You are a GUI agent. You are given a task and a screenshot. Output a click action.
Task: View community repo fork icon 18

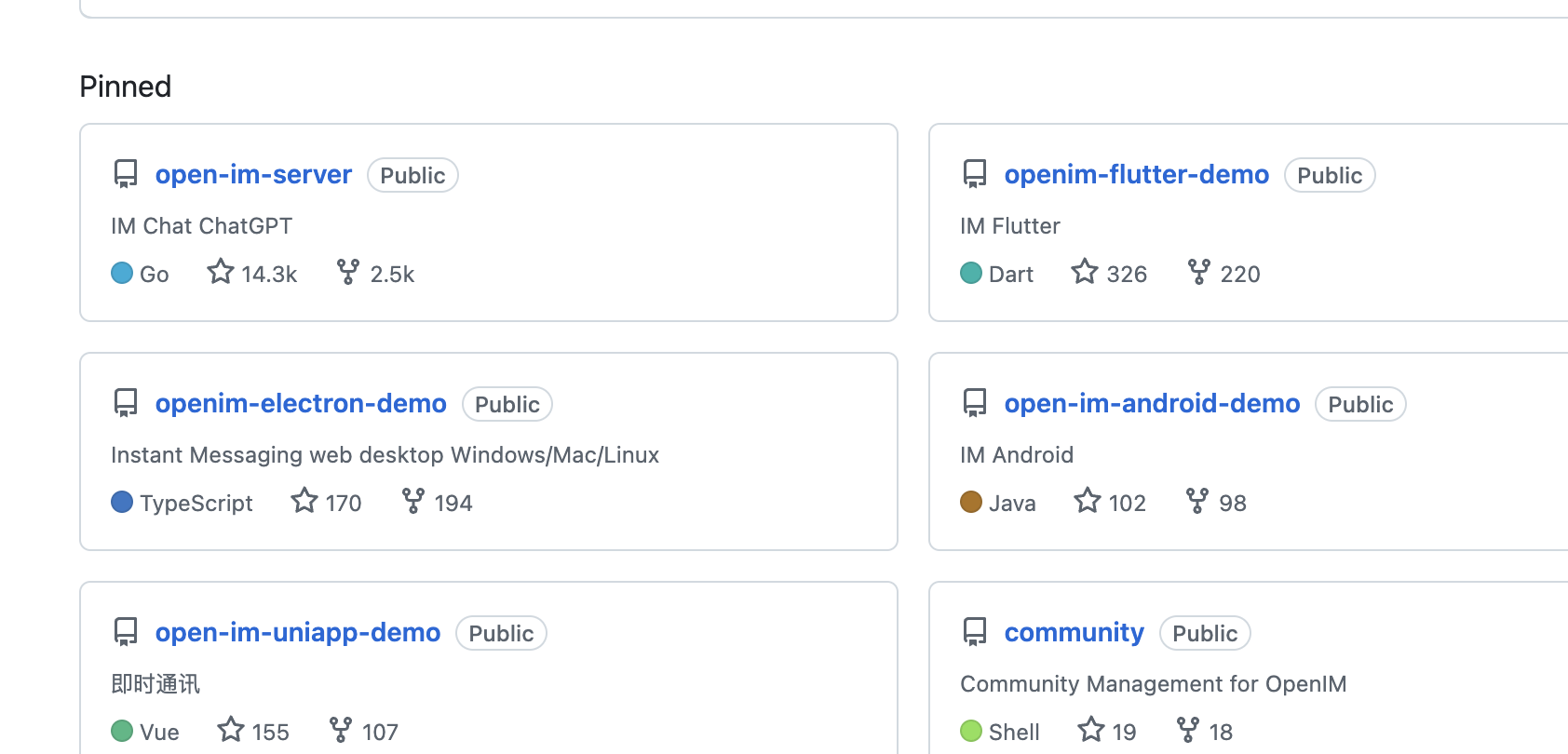[1187, 730]
